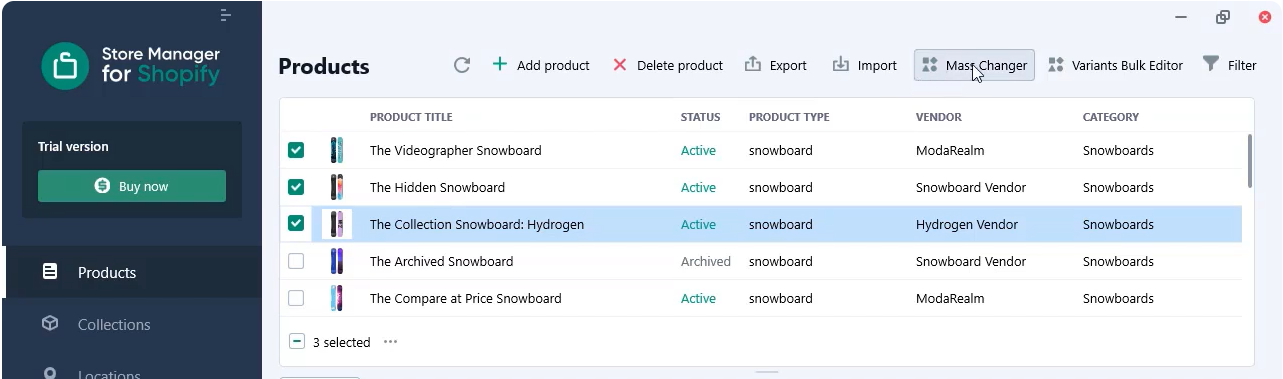Screen dimensions: 1283x379
Task: Uncheck The Videographer Snowboard checkbox
Action: 296,150
